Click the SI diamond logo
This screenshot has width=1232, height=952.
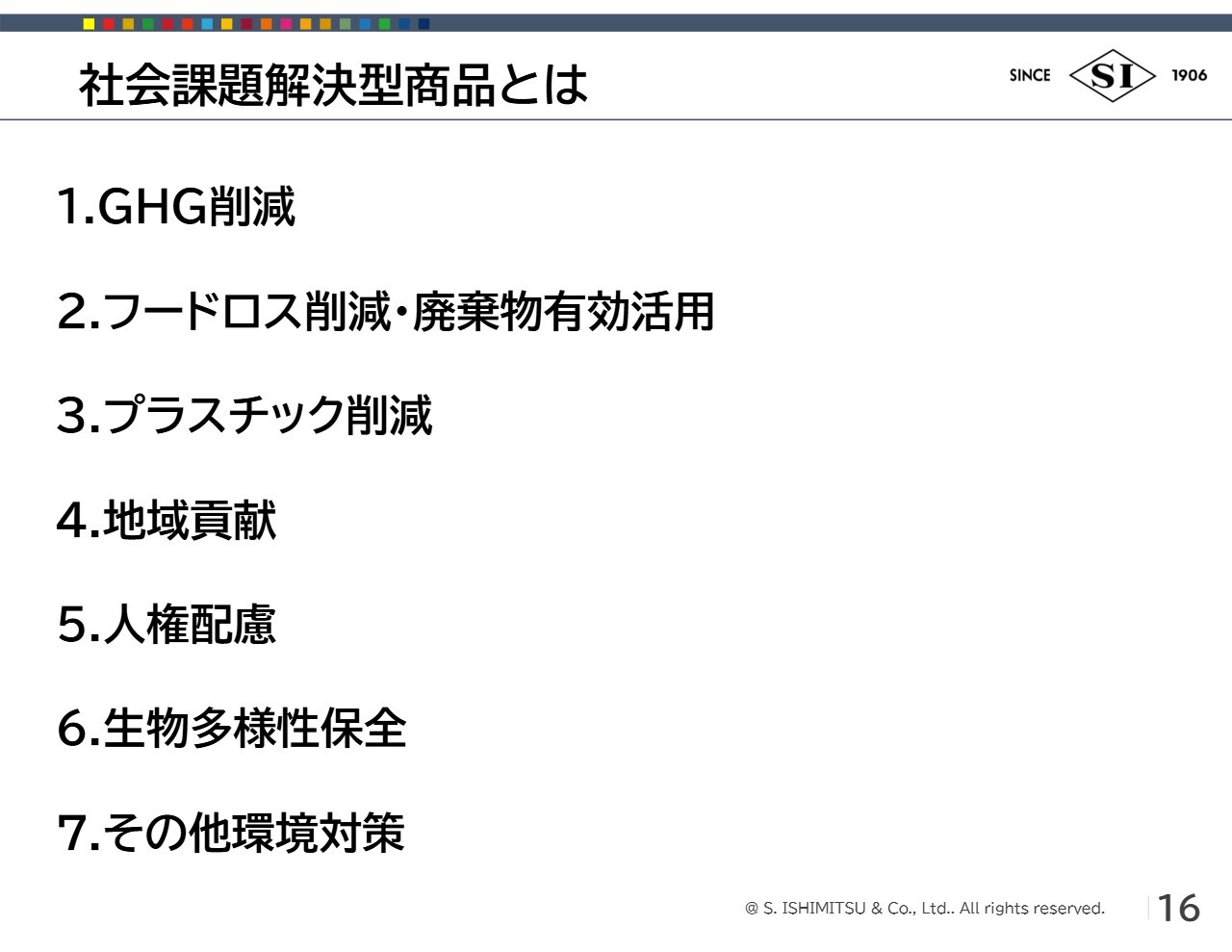1112,75
